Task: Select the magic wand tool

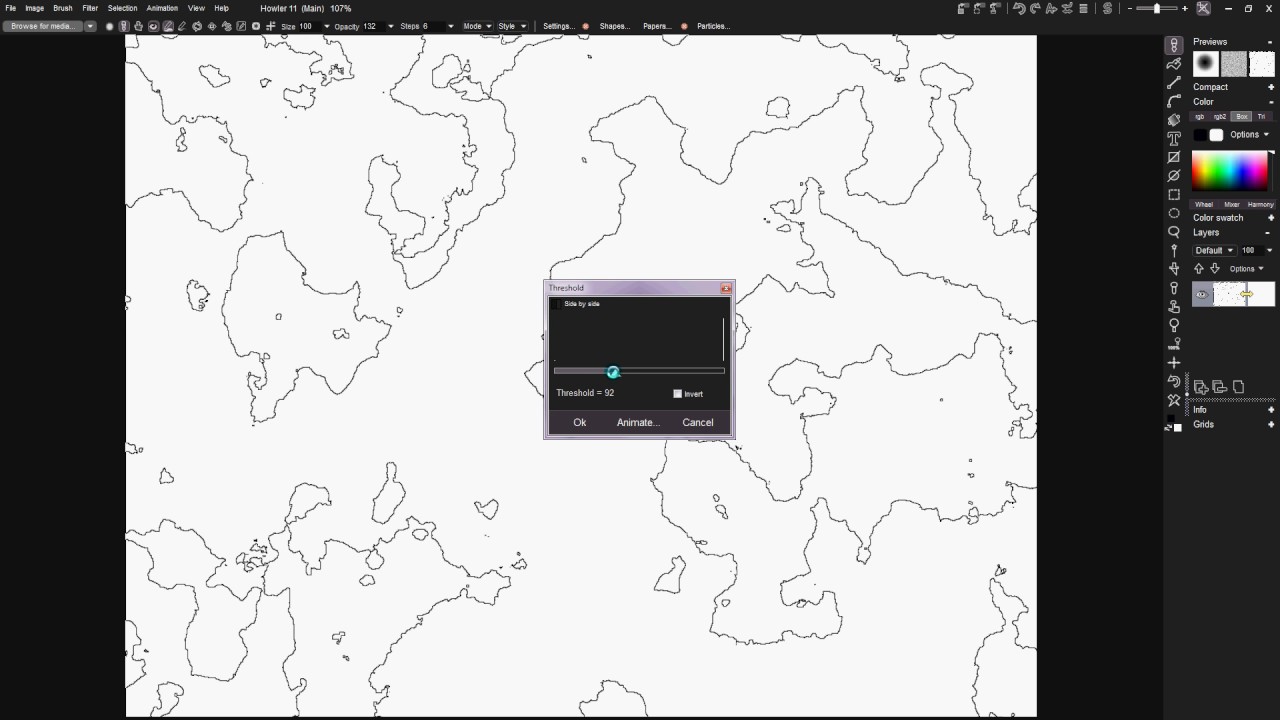Action: click(x=1174, y=250)
